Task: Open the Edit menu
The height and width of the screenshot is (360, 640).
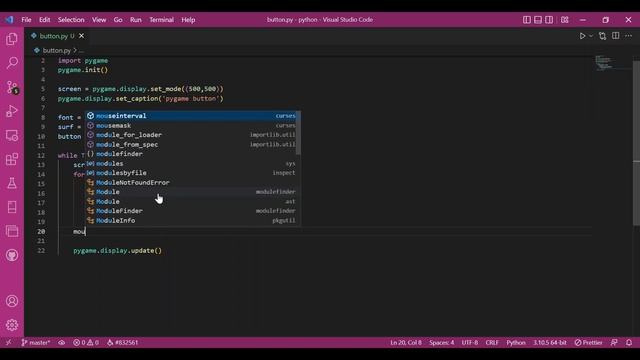Action: pyautogui.click(x=44, y=20)
